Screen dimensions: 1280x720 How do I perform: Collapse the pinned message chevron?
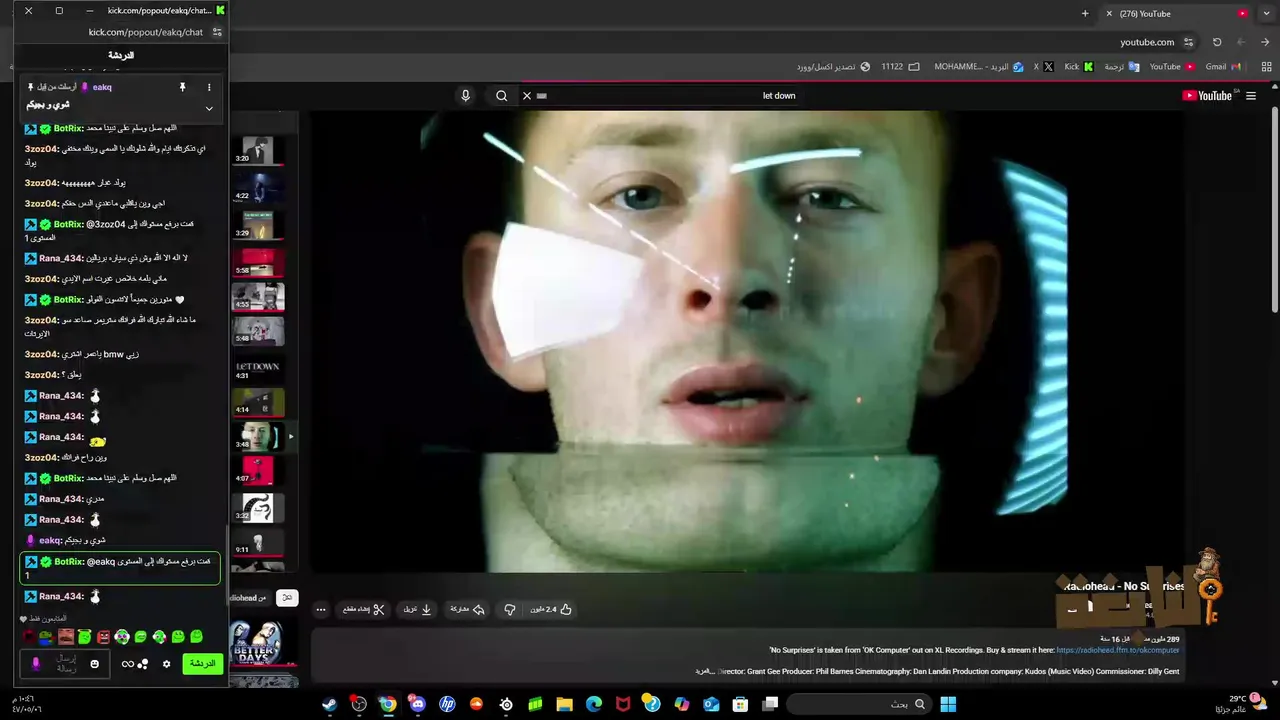click(x=209, y=108)
